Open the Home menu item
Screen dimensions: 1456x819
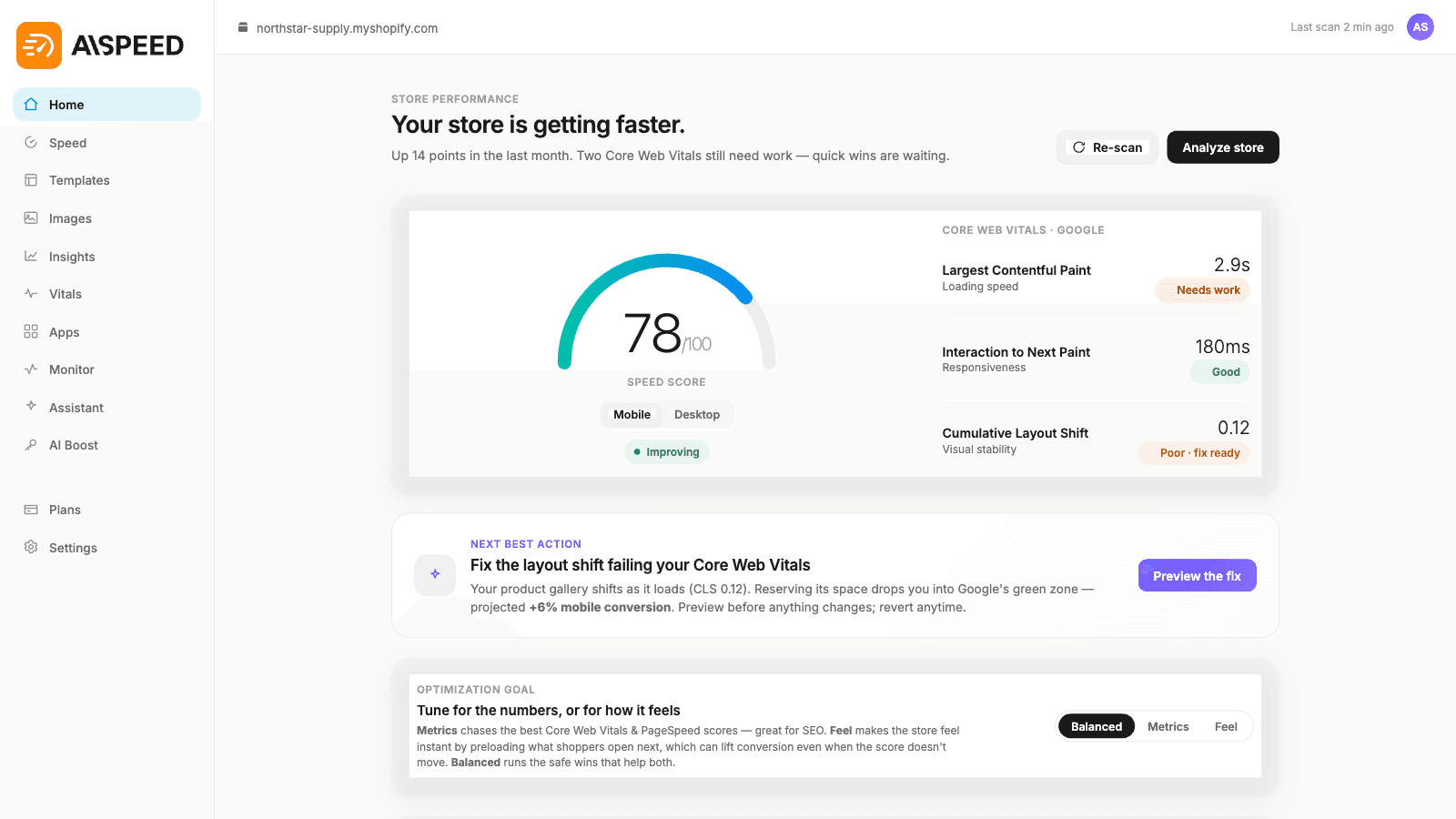(106, 104)
